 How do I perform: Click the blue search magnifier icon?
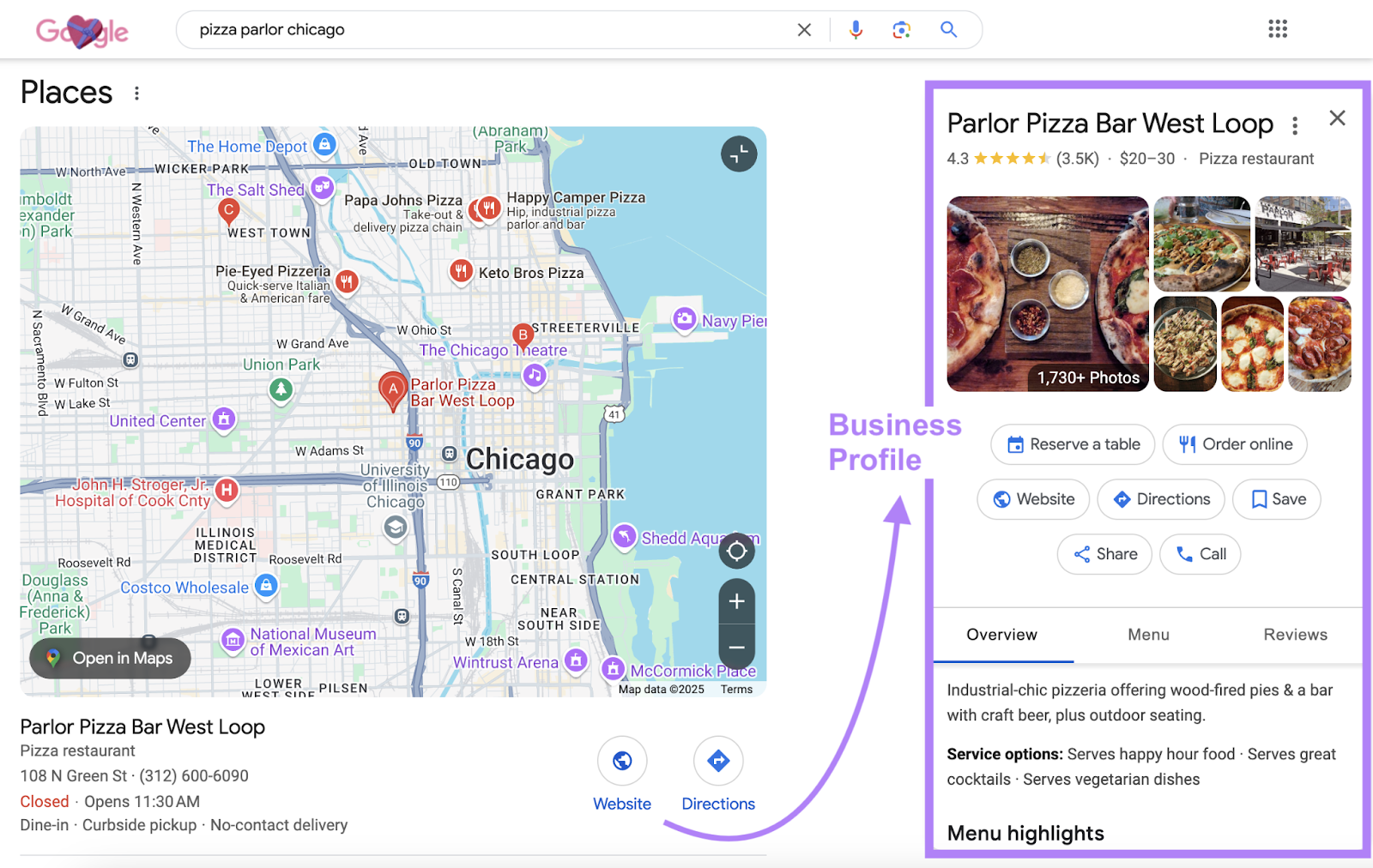pos(948,29)
